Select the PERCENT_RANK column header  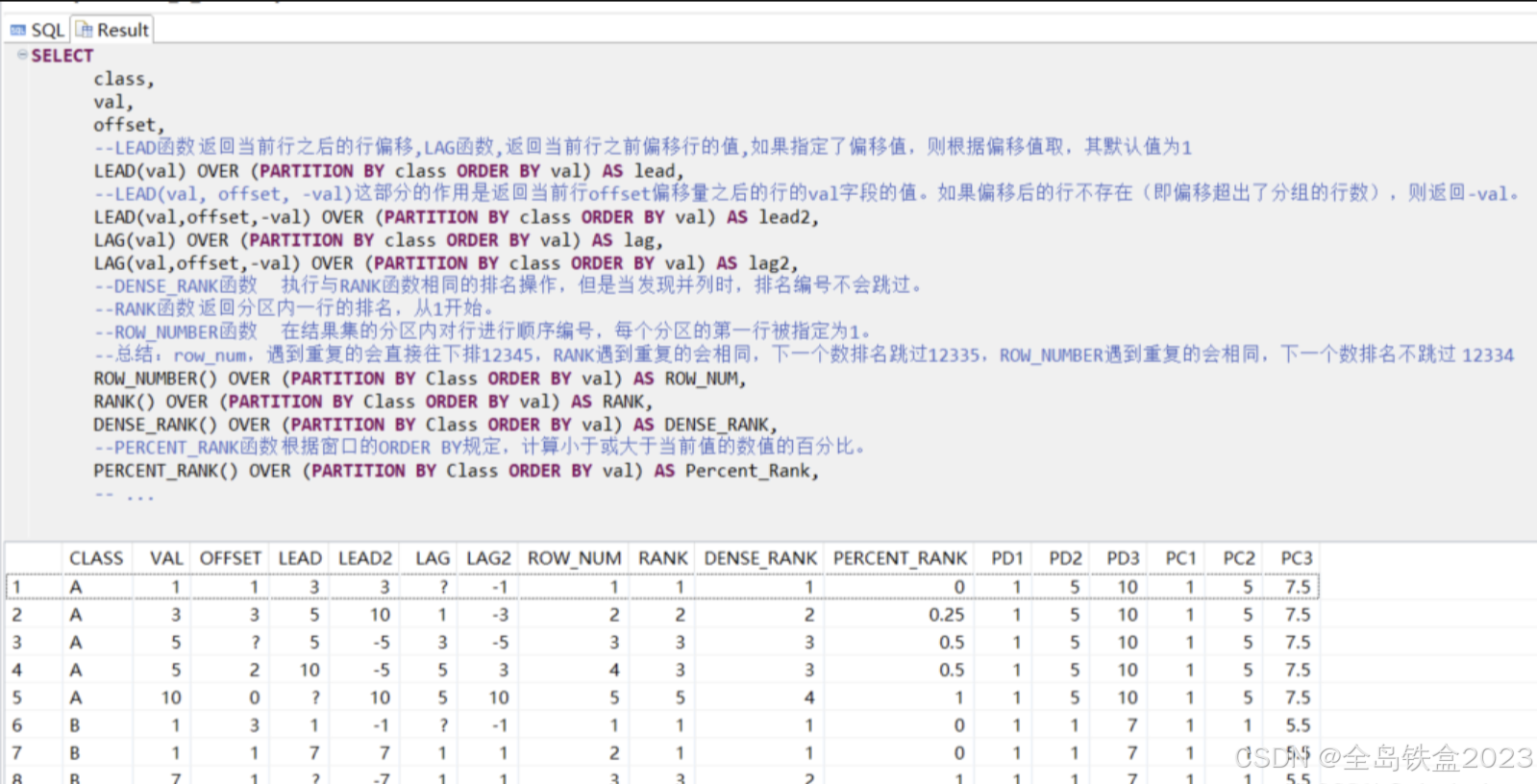tap(900, 558)
